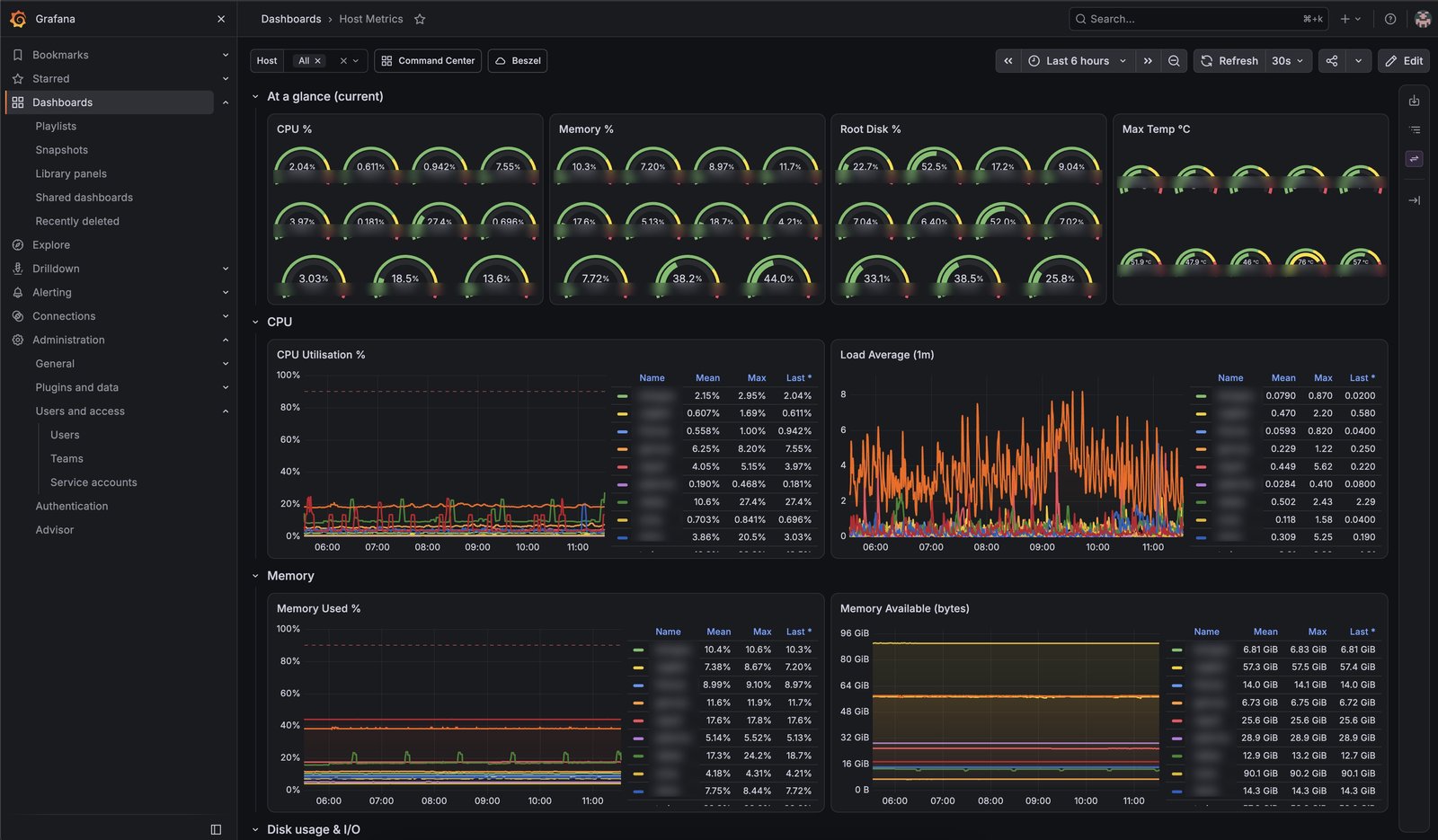Click the Grafana logo
The width and height of the screenshot is (1438, 840).
(x=18, y=19)
